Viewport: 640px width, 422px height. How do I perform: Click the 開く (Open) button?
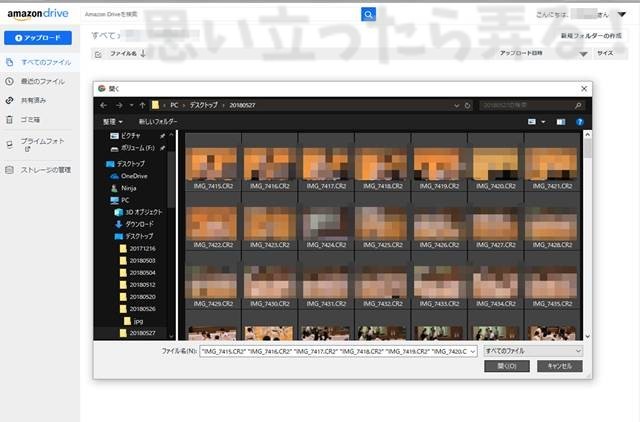tap(507, 366)
